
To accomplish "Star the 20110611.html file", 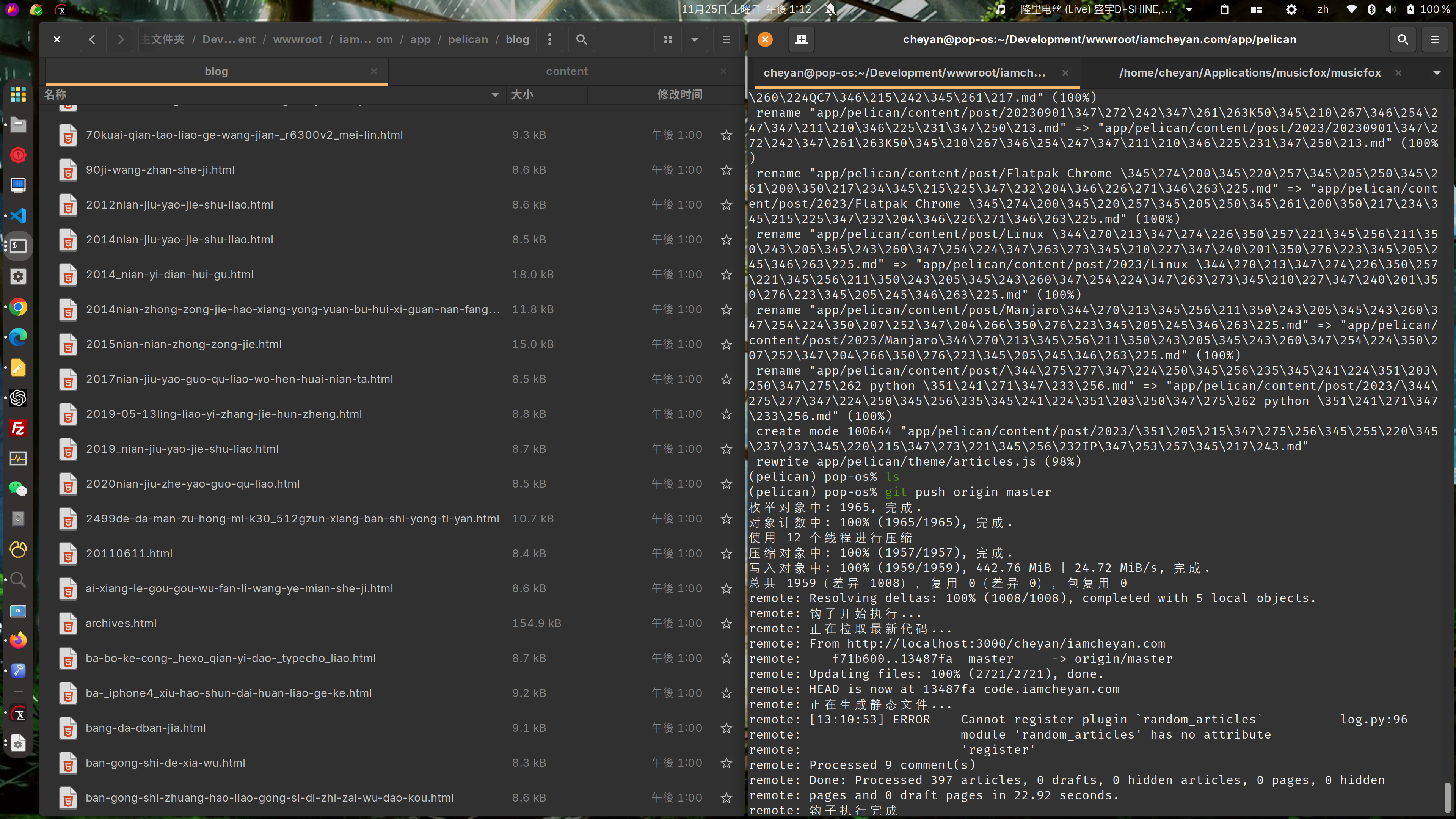I will click(726, 554).
